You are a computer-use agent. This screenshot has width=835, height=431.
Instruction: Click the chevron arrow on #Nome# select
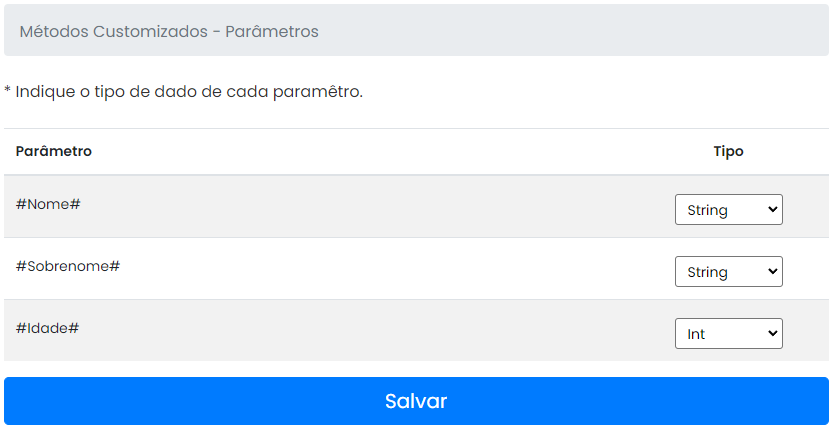pyautogui.click(x=770, y=210)
